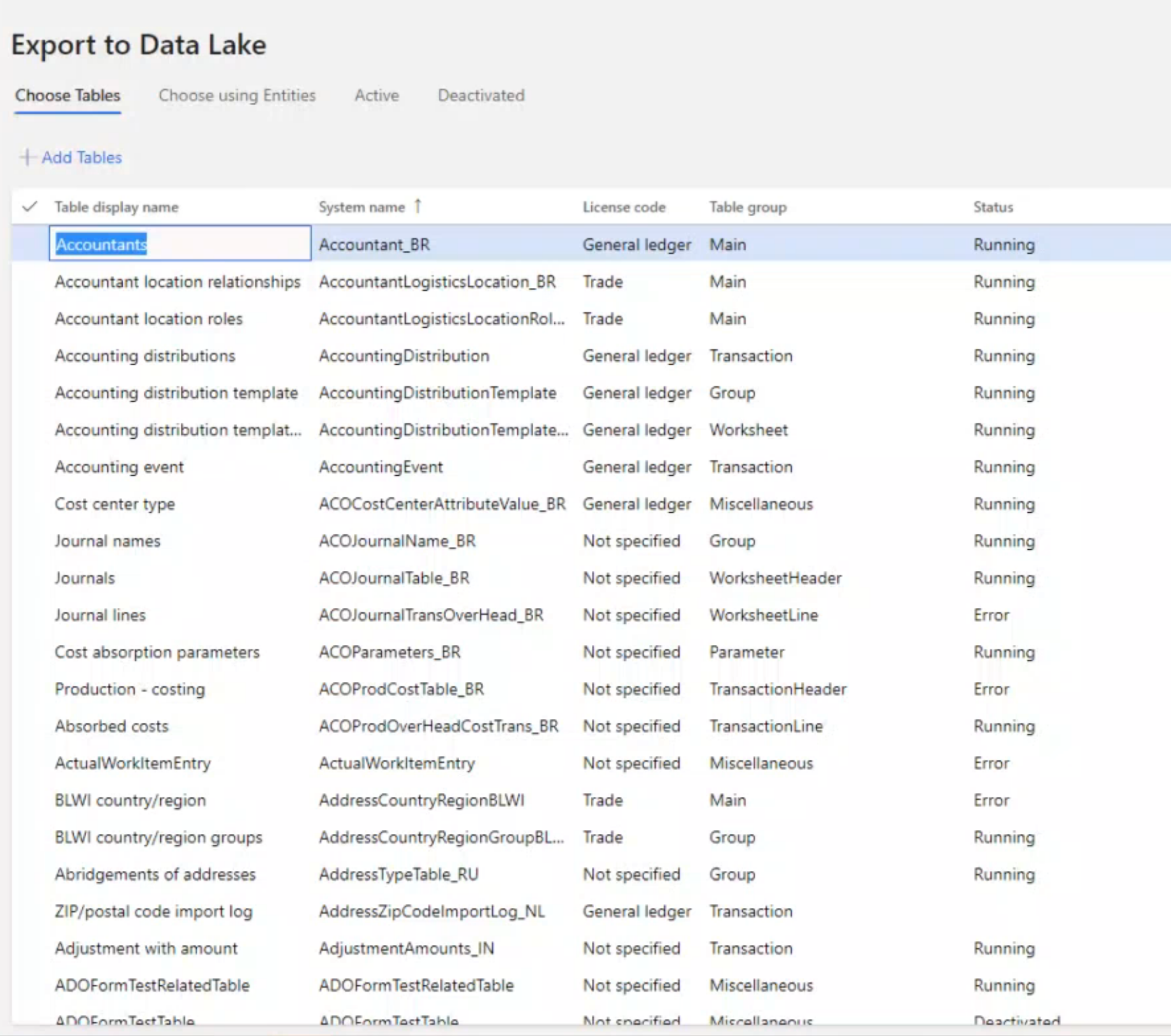
Task: Select the Choose Tables tab
Action: 67,96
